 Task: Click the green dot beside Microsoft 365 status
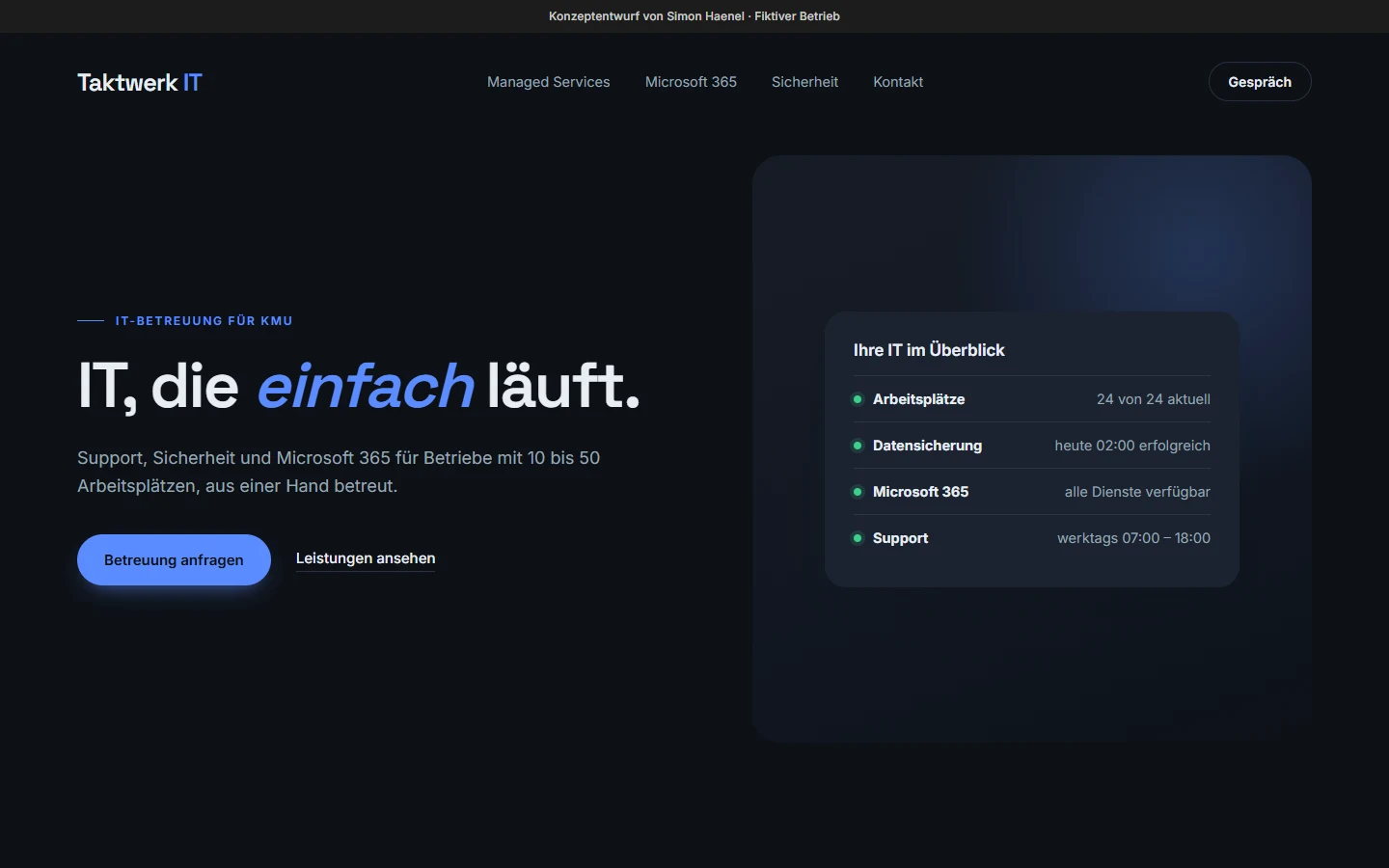tap(858, 492)
